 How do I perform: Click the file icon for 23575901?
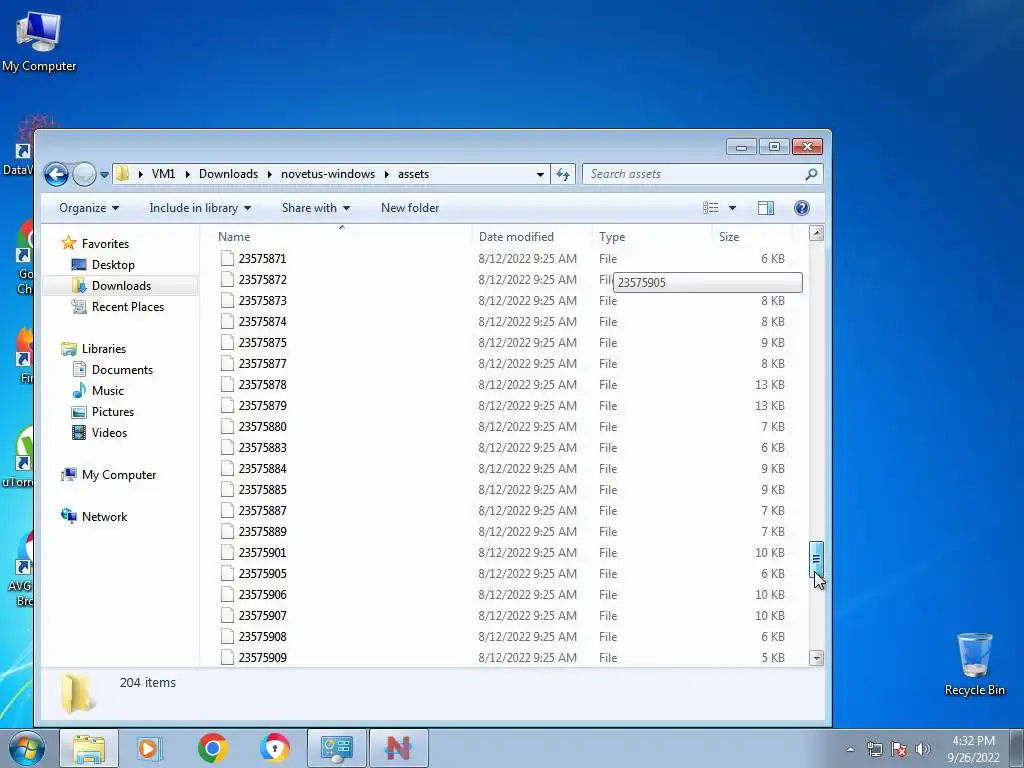click(227, 552)
